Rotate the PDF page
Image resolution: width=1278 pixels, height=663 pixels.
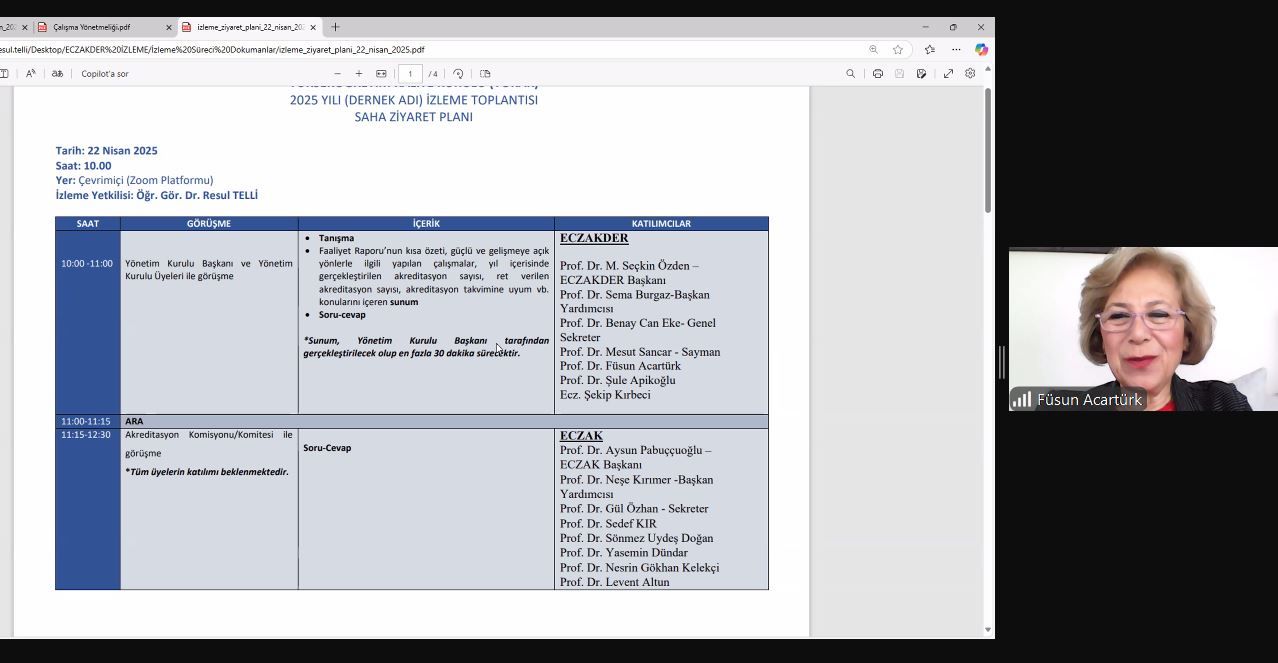coord(458,74)
